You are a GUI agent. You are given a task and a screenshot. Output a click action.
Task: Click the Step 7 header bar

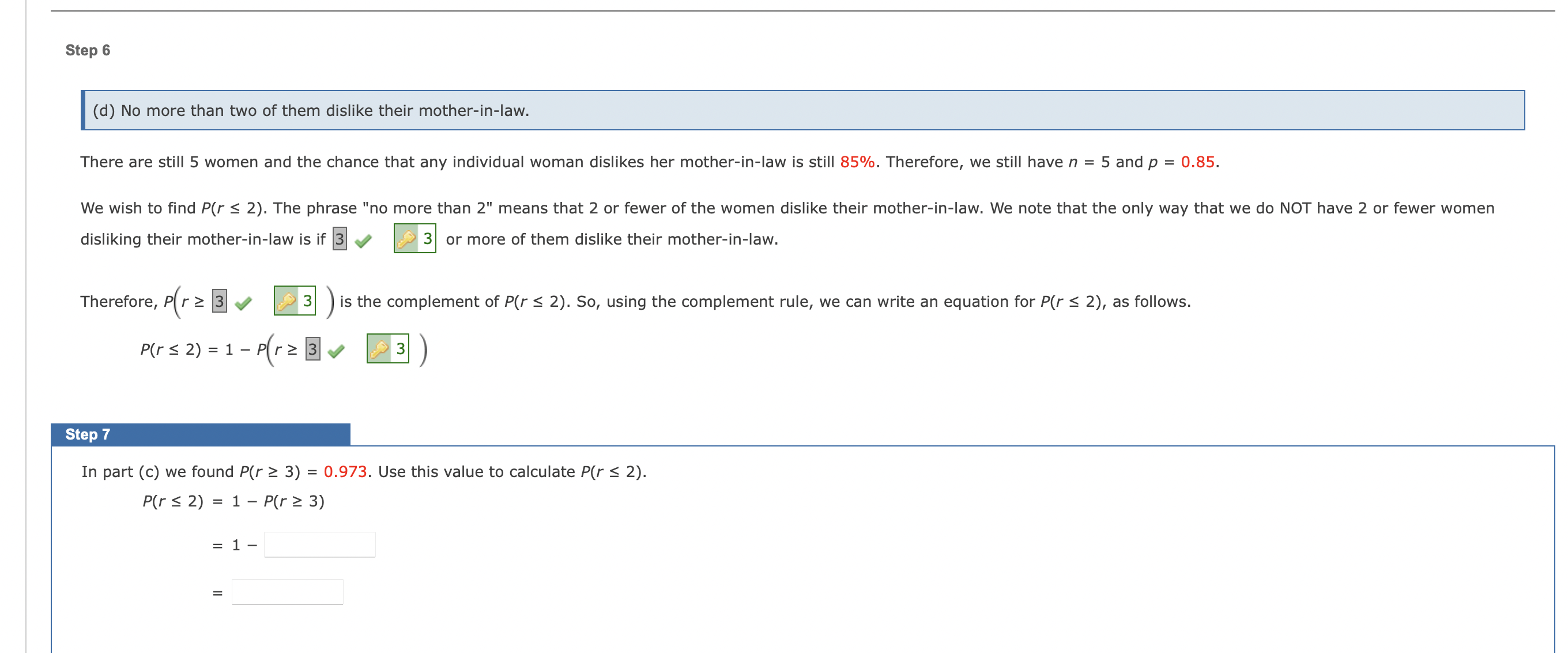pos(201,434)
